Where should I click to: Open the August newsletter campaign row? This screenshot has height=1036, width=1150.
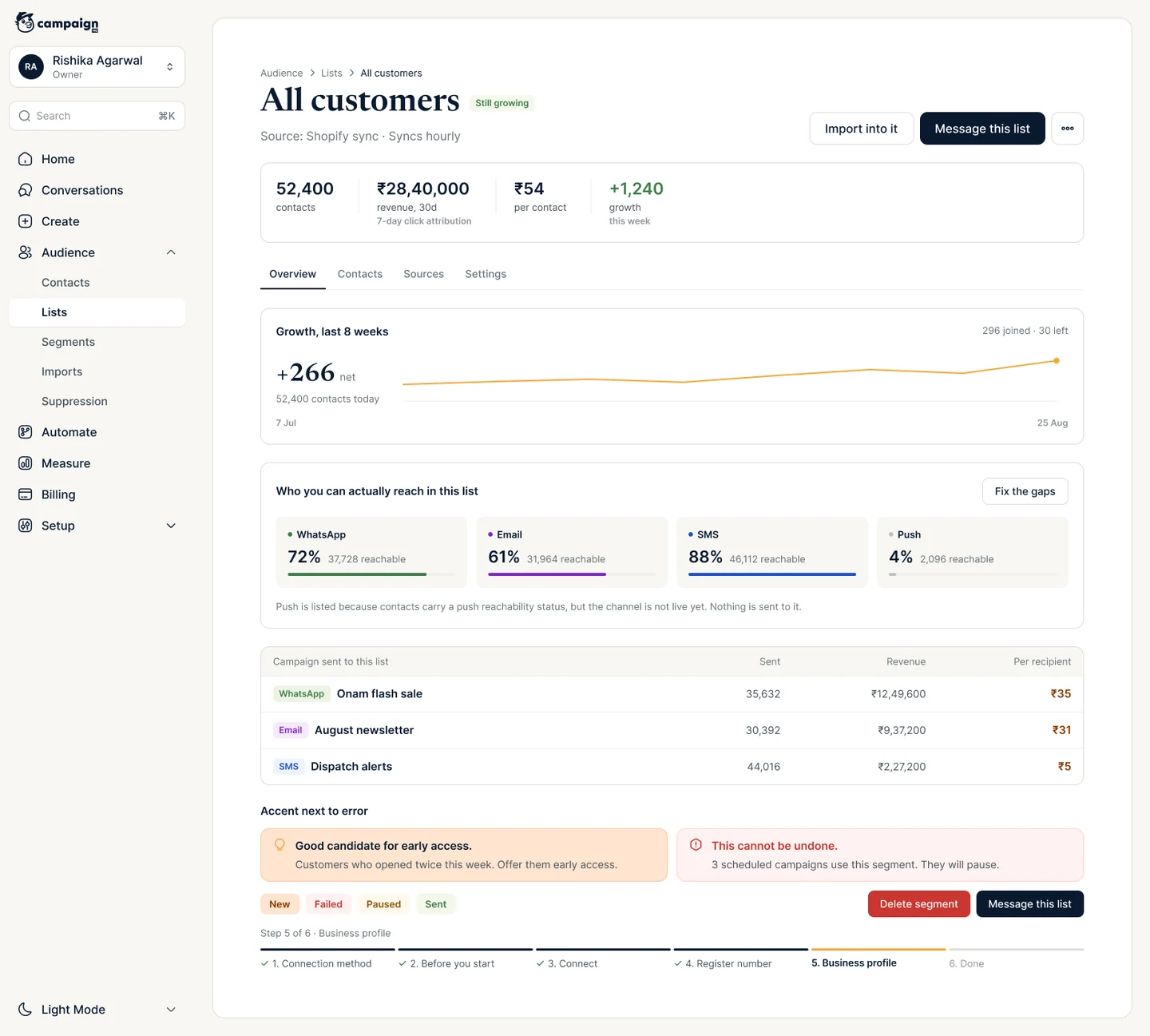[x=672, y=730]
